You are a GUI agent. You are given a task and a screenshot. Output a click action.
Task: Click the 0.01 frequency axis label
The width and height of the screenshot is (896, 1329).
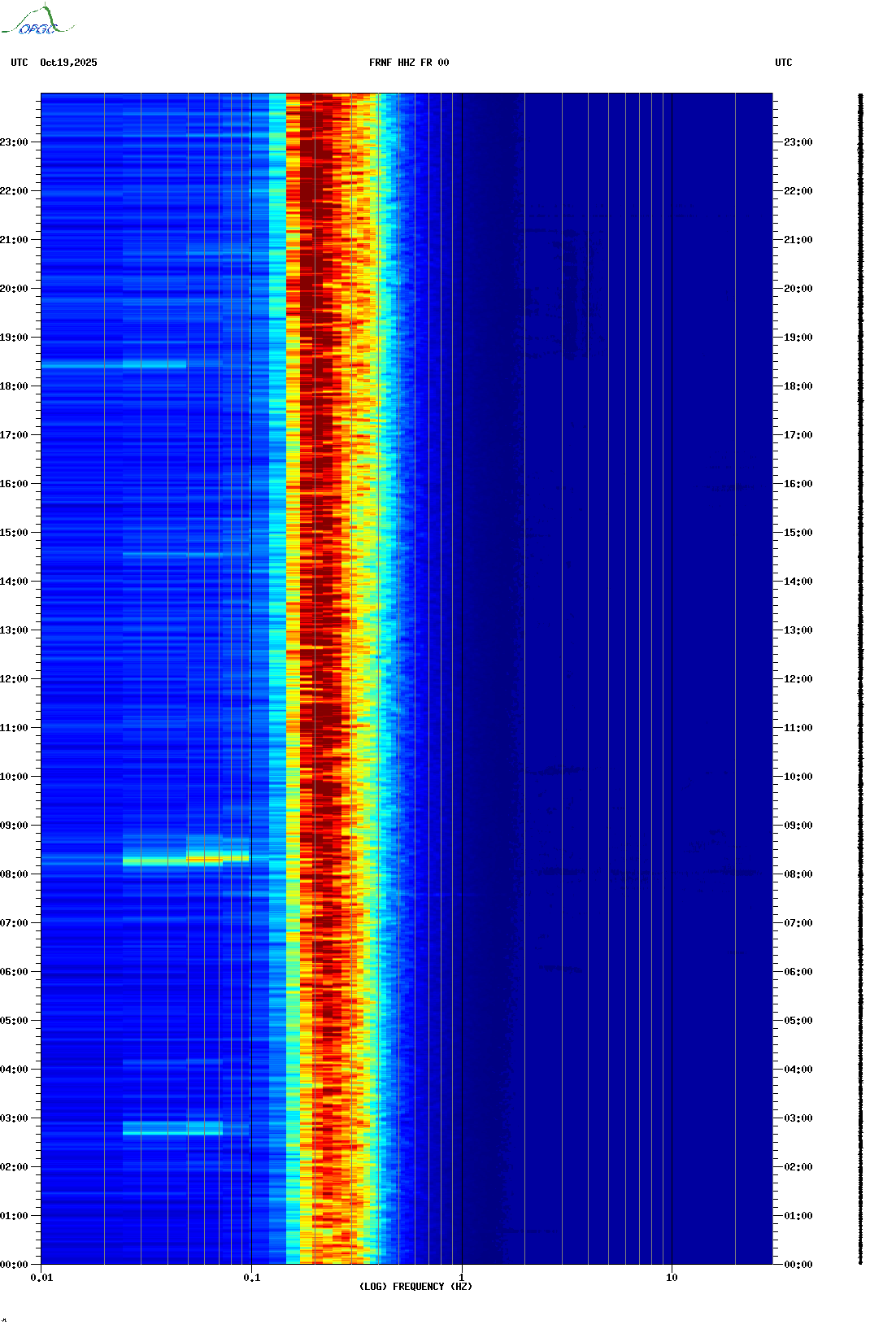(41, 1277)
